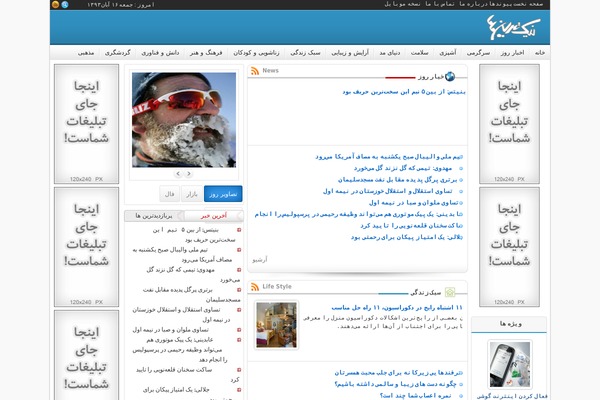Open مذهبی menu item

click(86, 53)
